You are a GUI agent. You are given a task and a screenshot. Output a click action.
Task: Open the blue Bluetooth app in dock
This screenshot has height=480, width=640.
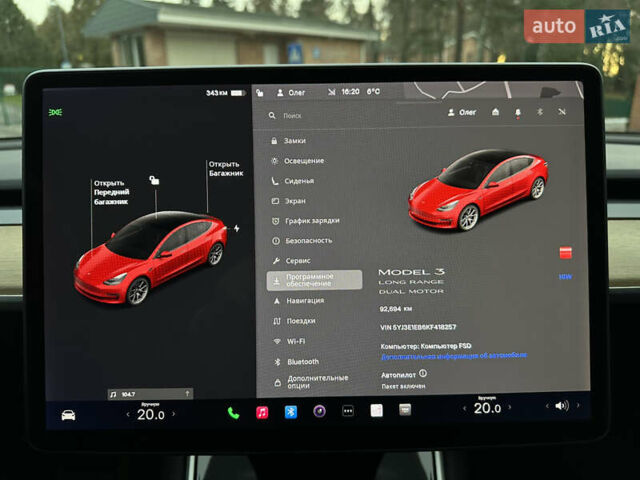point(291,412)
